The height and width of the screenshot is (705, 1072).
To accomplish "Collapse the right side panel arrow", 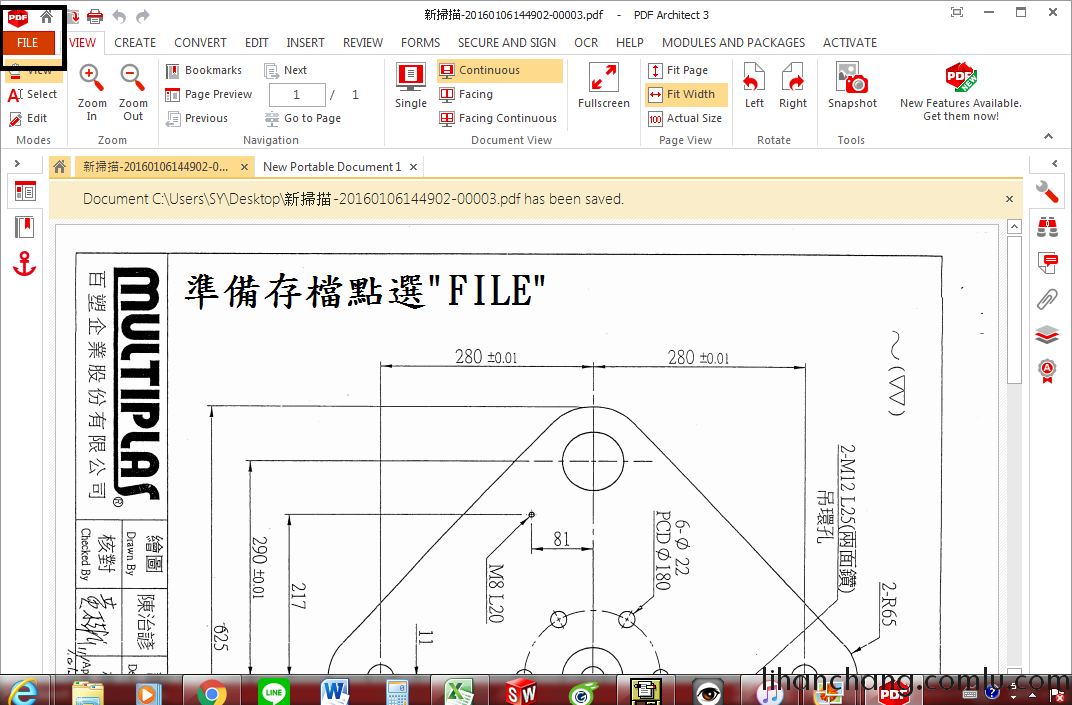I will pos(1054,164).
